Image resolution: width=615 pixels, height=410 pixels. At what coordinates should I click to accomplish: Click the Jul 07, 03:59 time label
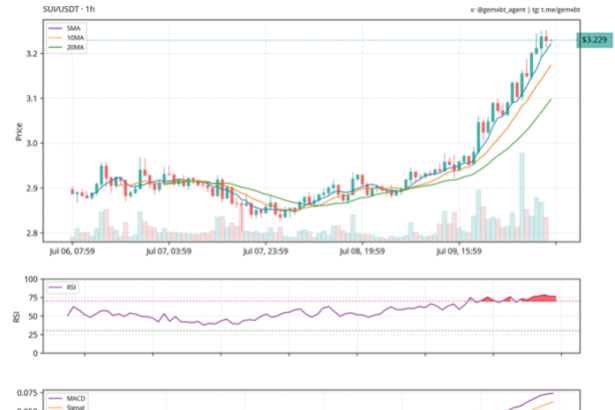[x=169, y=254]
